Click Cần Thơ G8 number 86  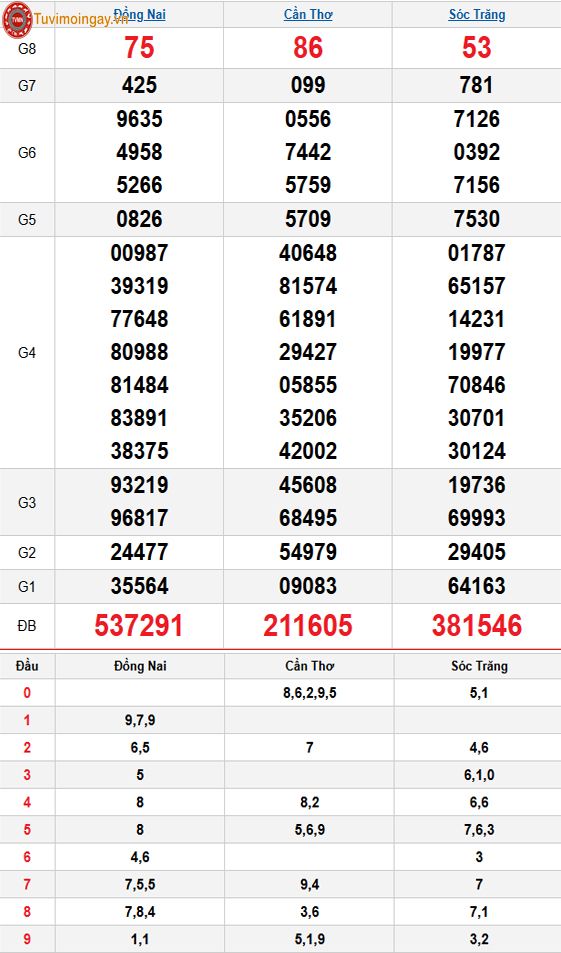(308, 48)
